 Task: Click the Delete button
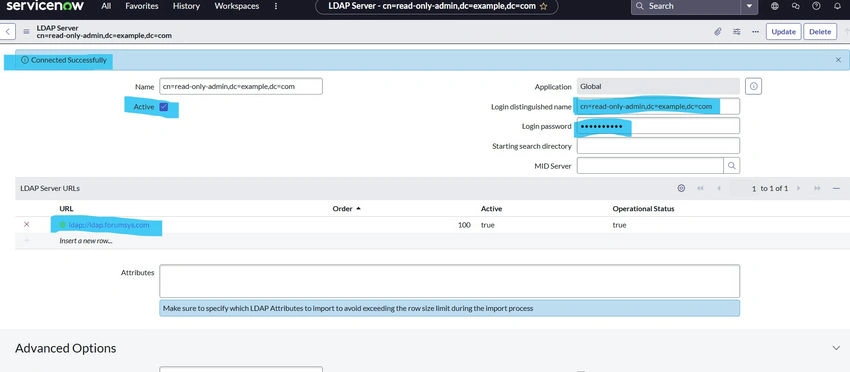tap(820, 31)
